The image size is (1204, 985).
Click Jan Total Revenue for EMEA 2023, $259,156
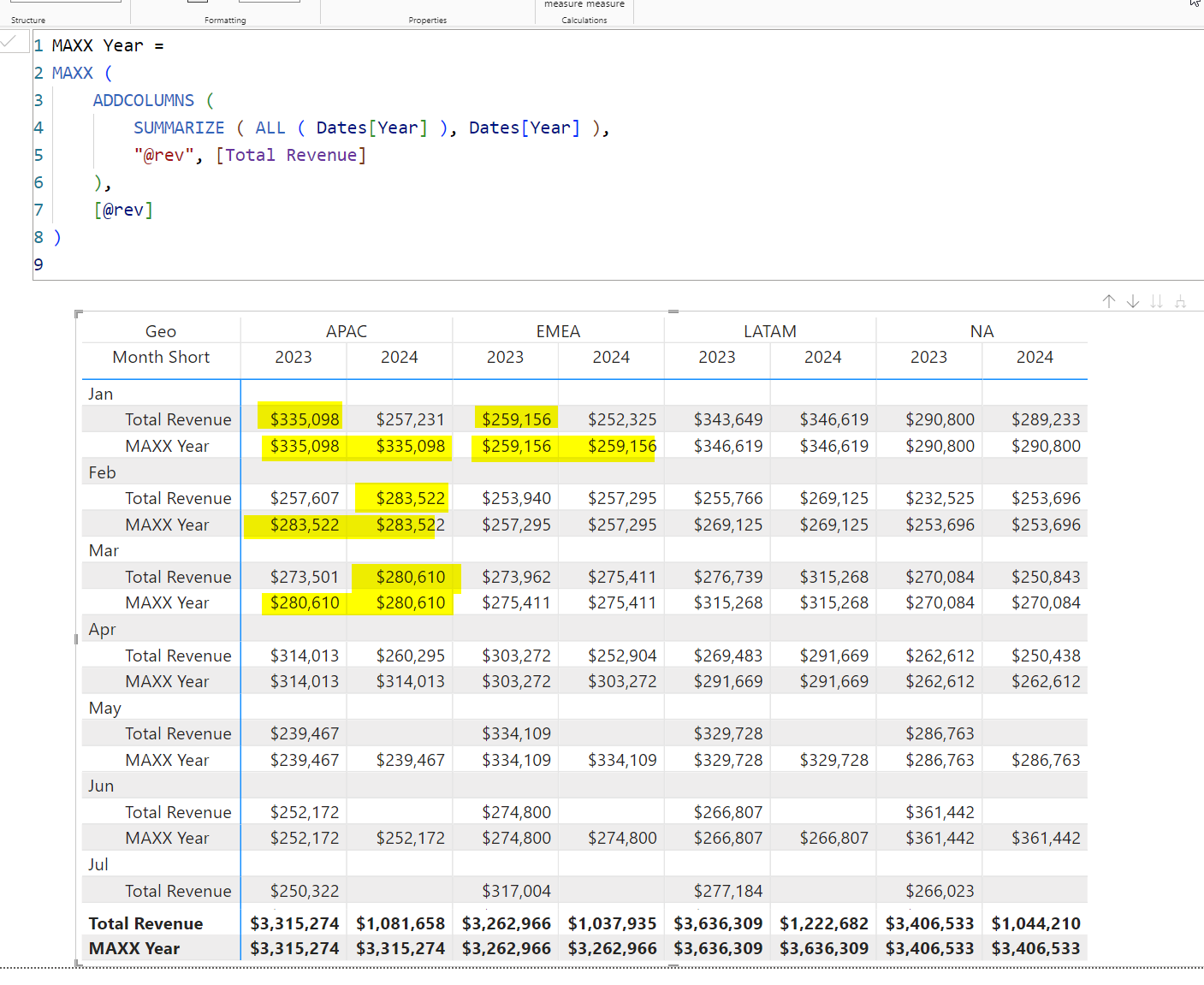(x=516, y=419)
